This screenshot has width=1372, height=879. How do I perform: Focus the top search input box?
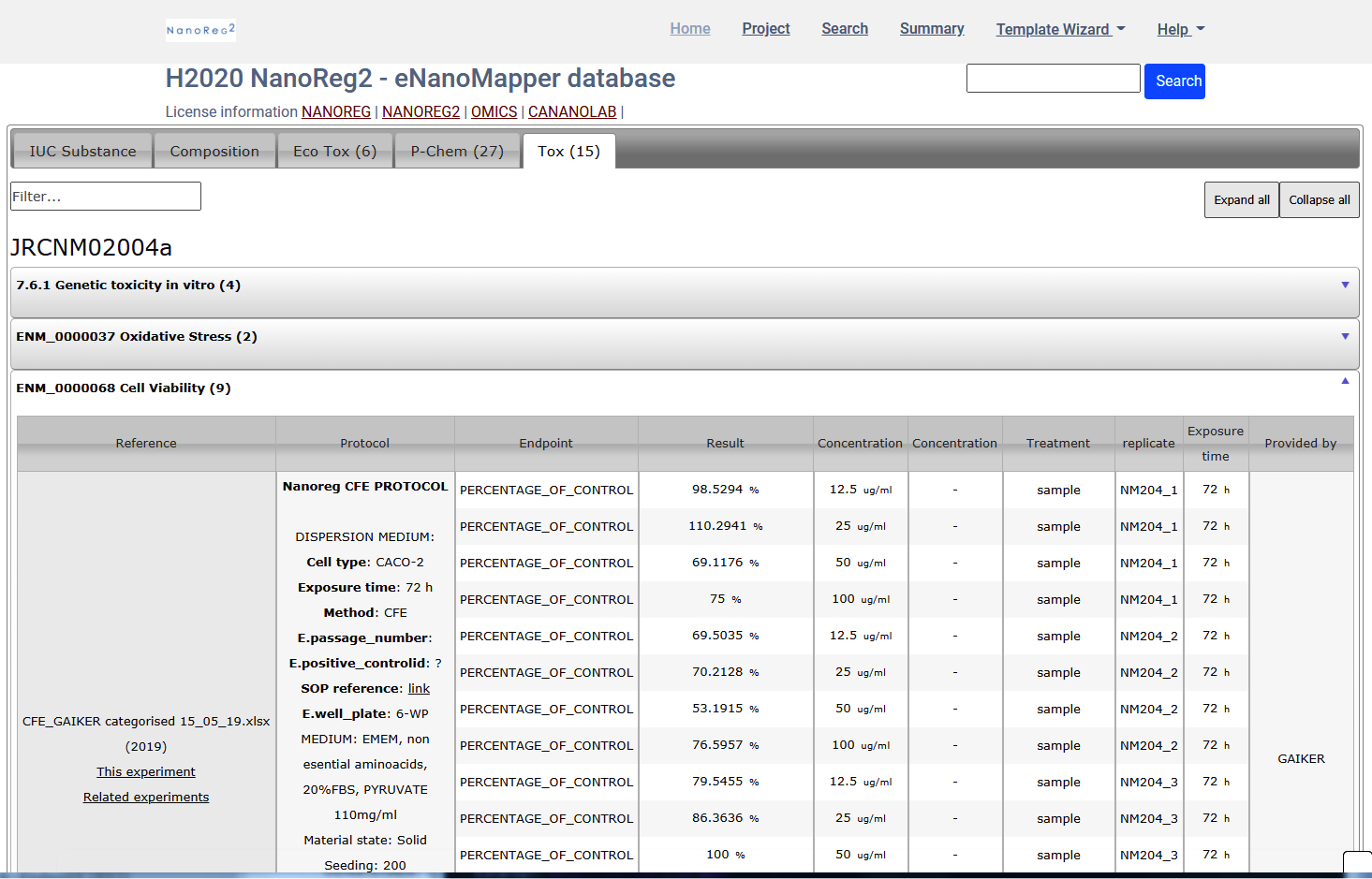point(1053,79)
